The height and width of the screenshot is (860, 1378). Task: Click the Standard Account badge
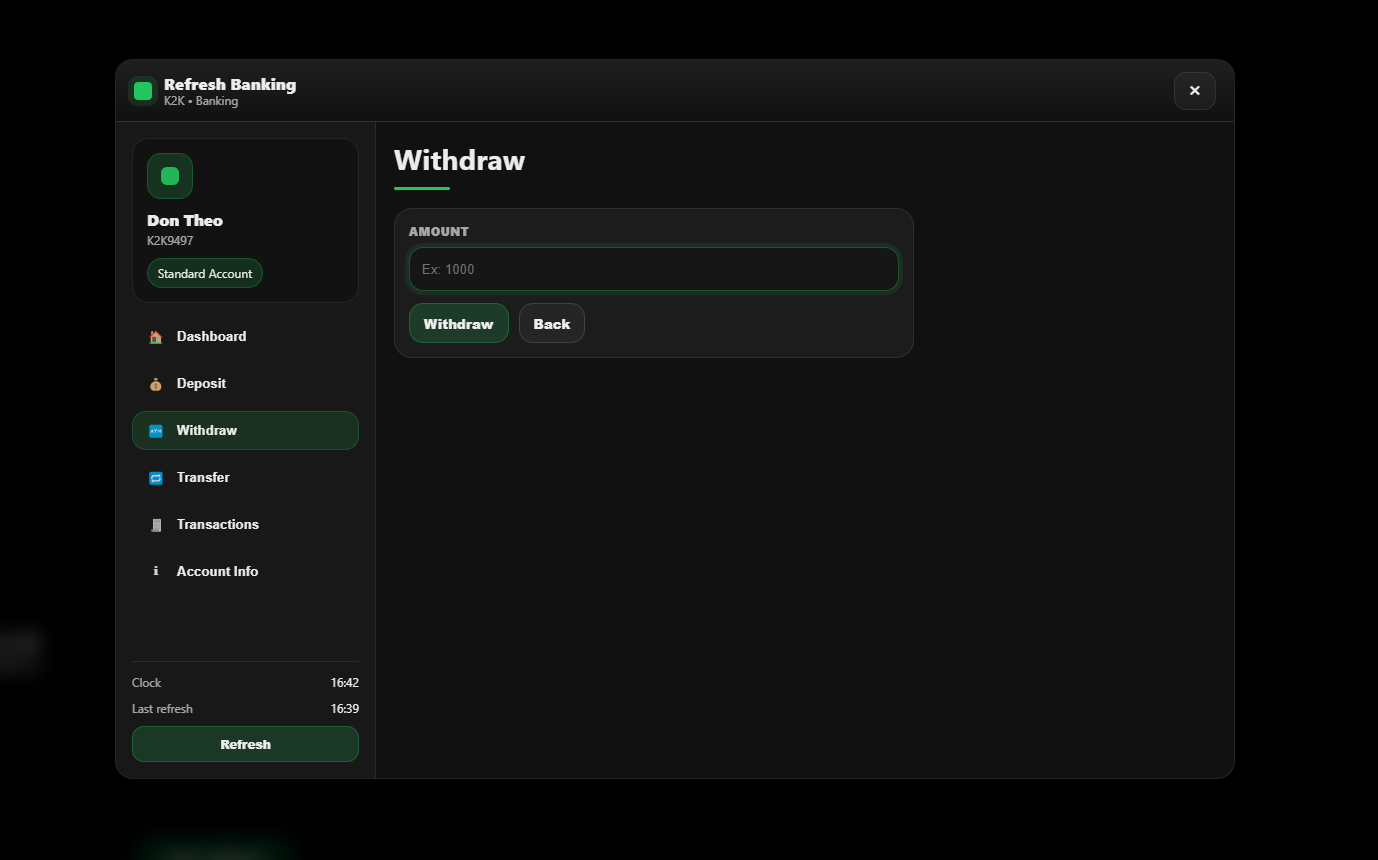tap(205, 273)
